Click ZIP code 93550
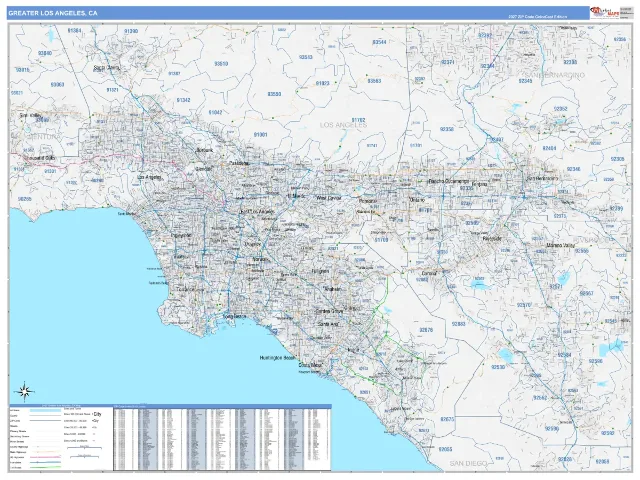Screen dimensions: 640x480 coord(274,94)
